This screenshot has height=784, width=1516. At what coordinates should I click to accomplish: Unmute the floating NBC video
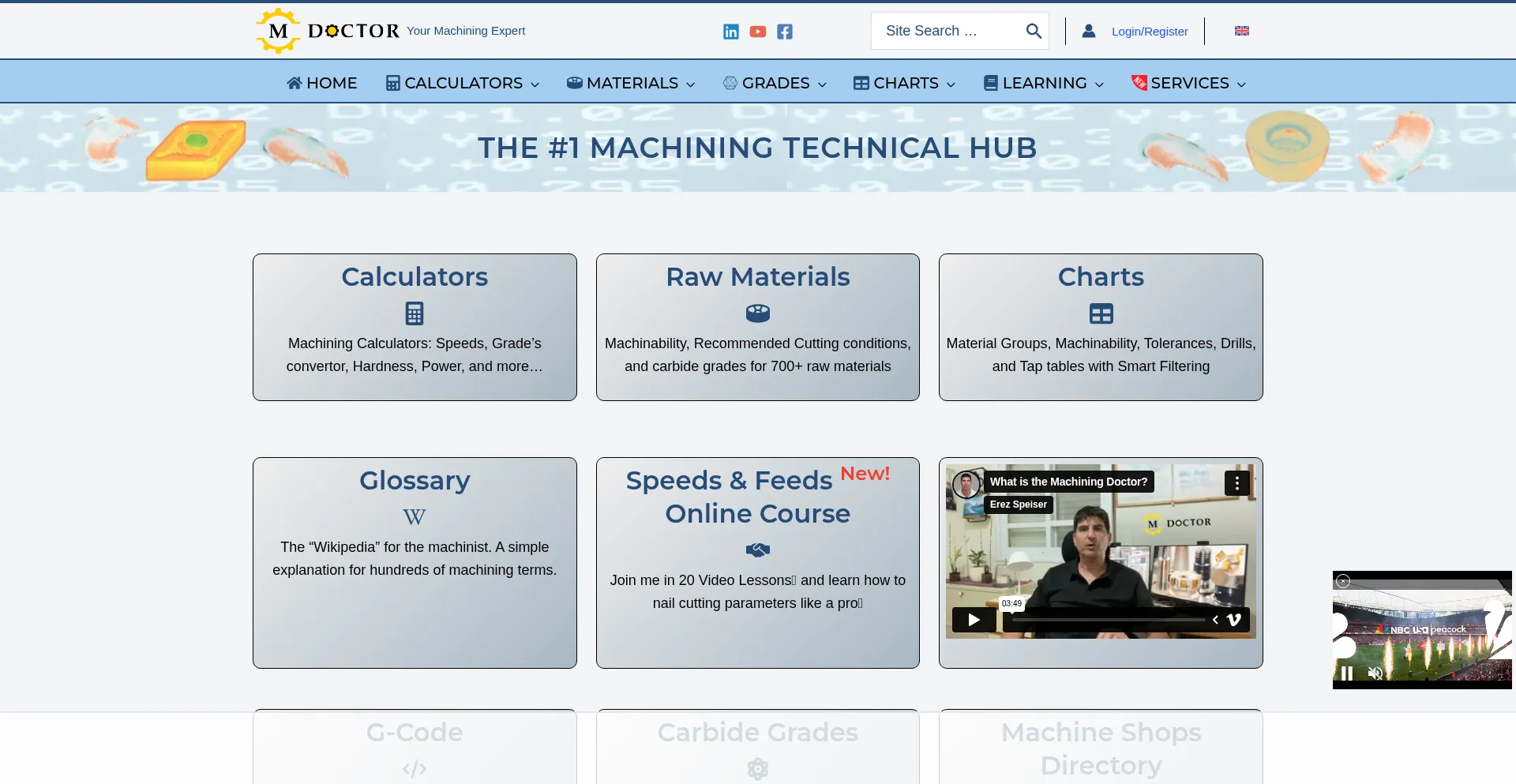(x=1376, y=673)
